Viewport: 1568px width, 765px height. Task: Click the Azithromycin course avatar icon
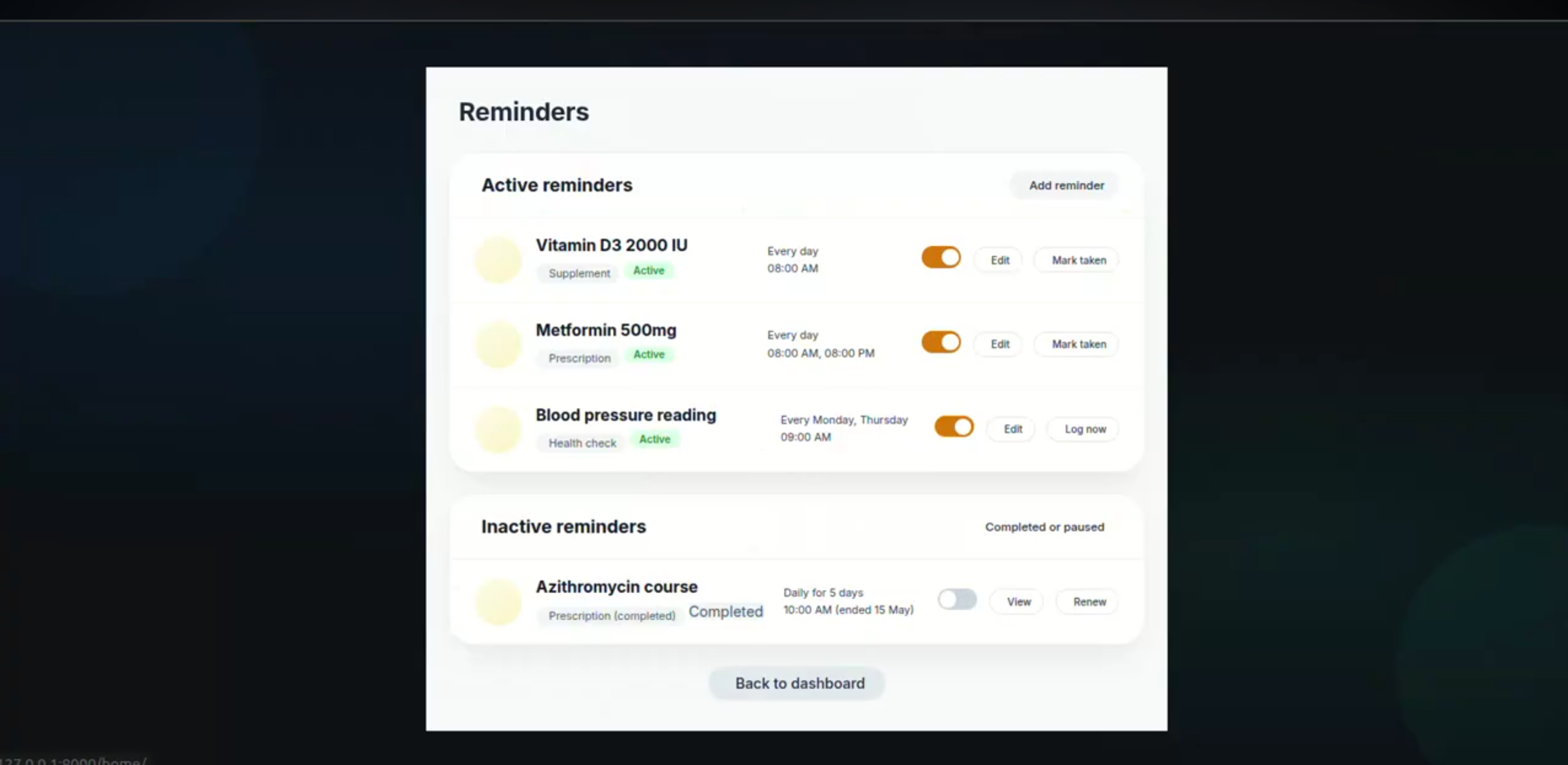pyautogui.click(x=499, y=601)
